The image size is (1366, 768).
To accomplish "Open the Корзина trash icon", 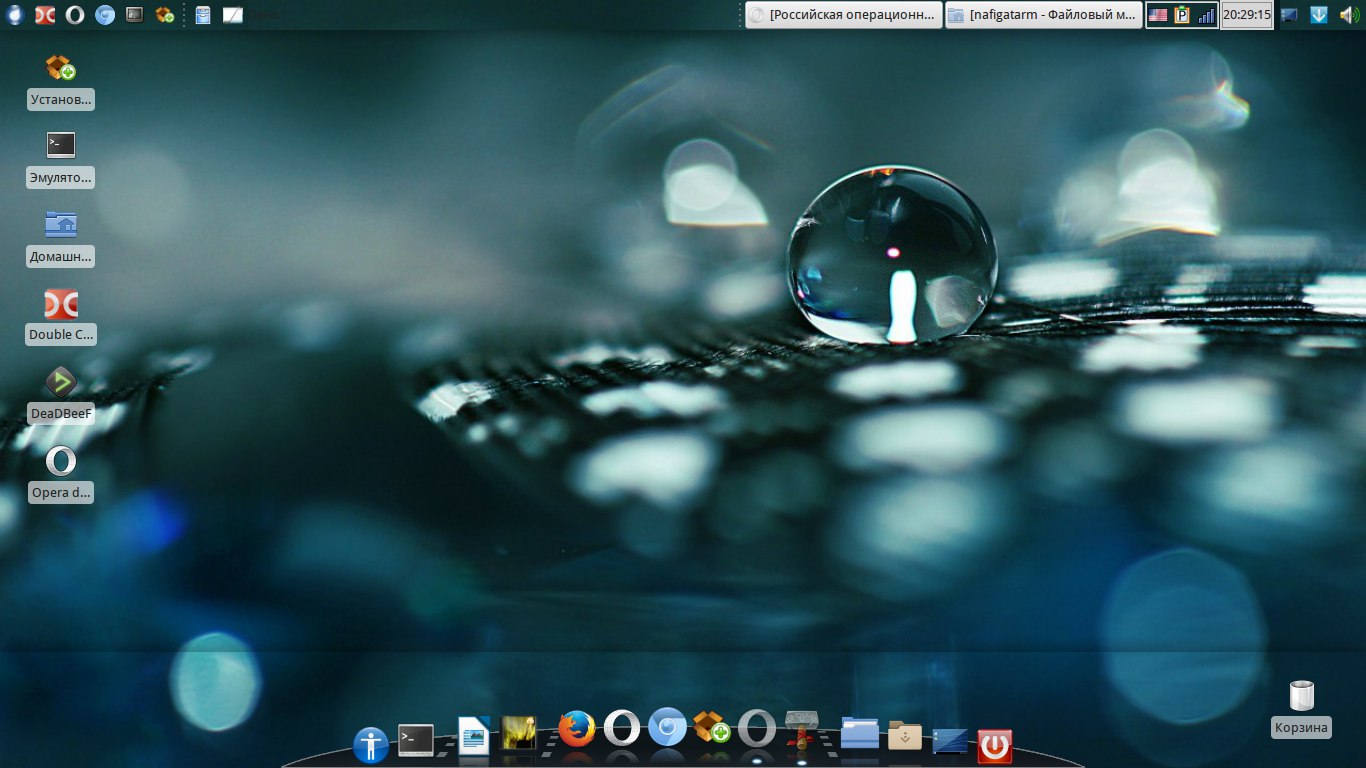I will [1301, 696].
